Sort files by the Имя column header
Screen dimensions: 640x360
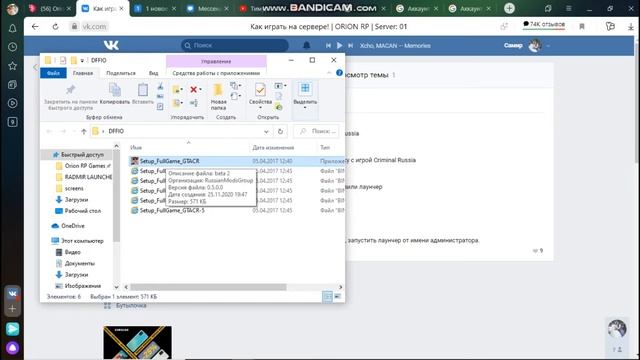click(136, 148)
